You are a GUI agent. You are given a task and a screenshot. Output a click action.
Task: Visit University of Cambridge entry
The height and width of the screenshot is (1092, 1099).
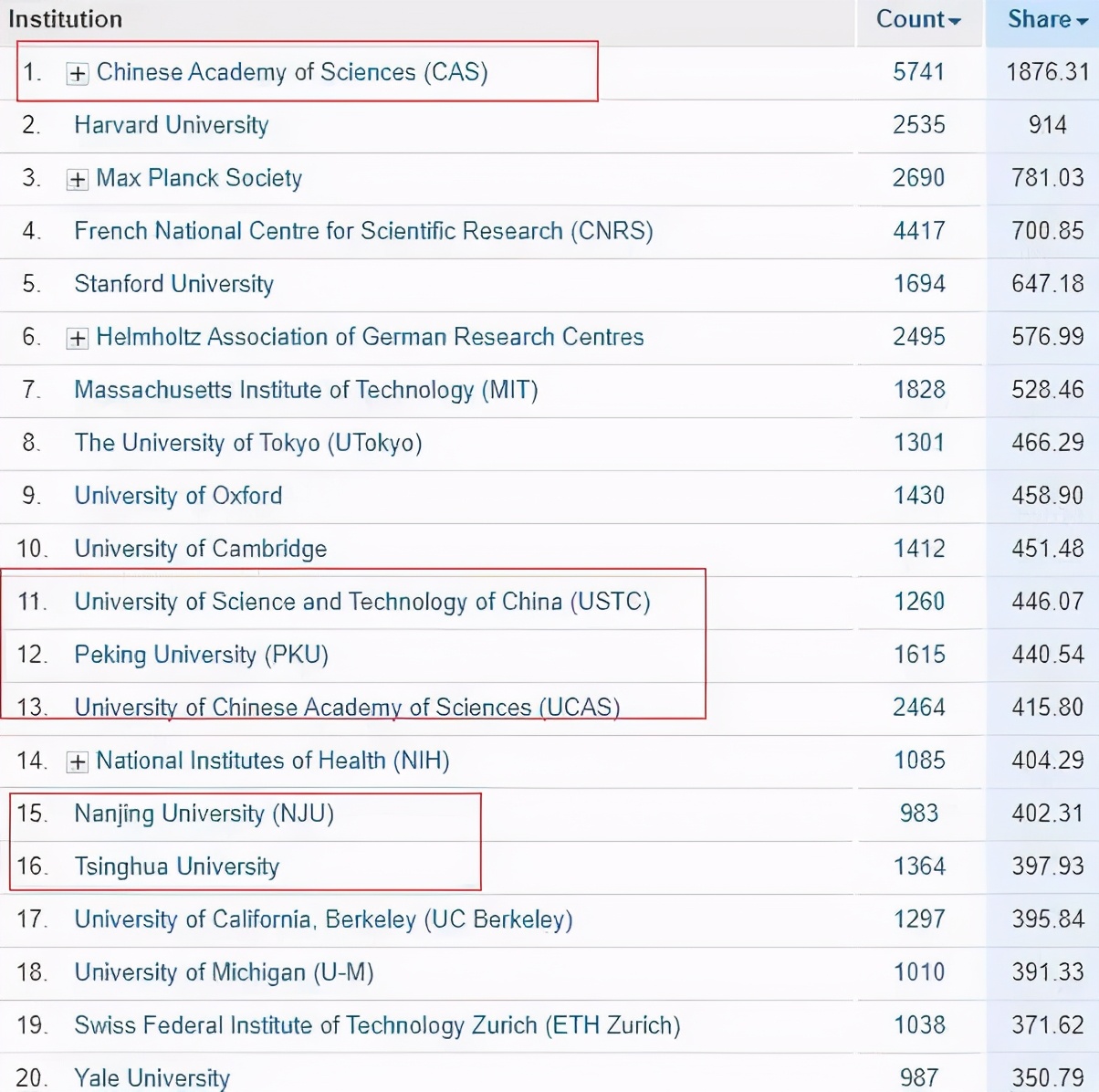200,549
